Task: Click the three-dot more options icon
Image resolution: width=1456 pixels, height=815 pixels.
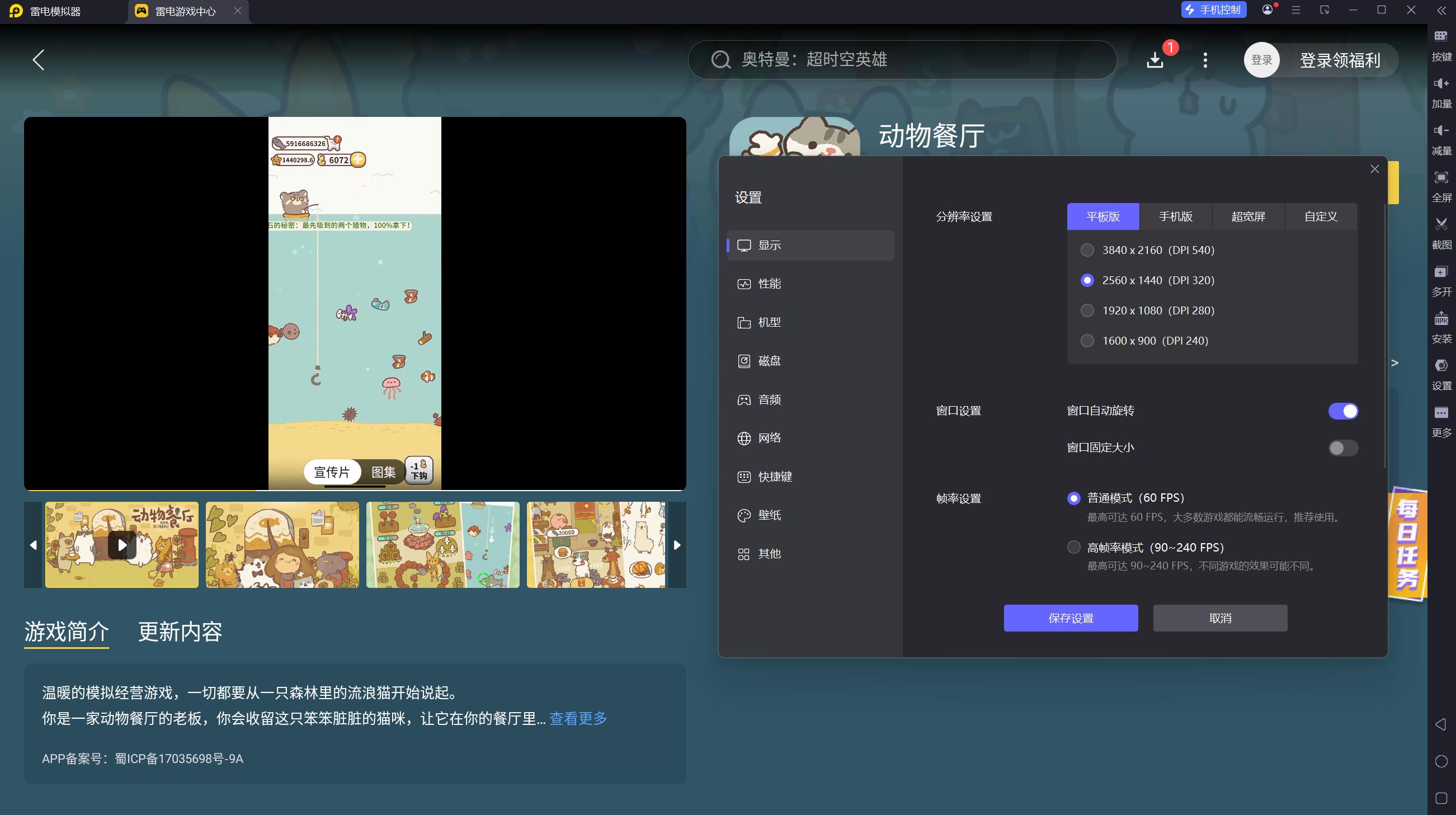Action: point(1205,60)
